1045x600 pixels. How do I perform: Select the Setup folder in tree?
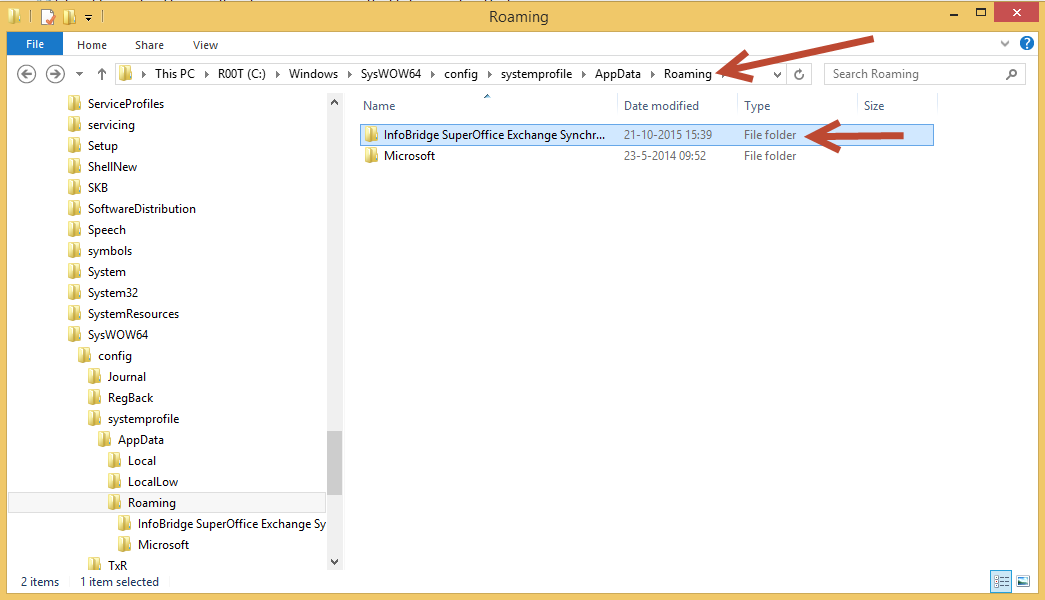point(103,146)
